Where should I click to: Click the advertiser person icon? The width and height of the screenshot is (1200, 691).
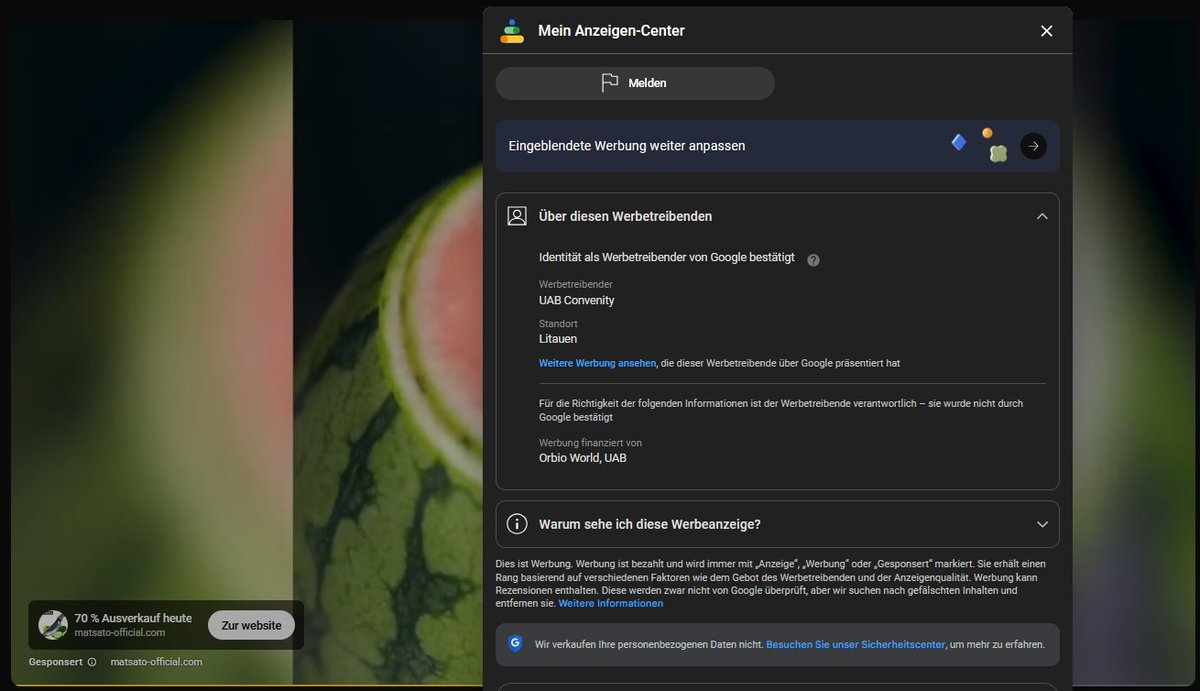517,216
